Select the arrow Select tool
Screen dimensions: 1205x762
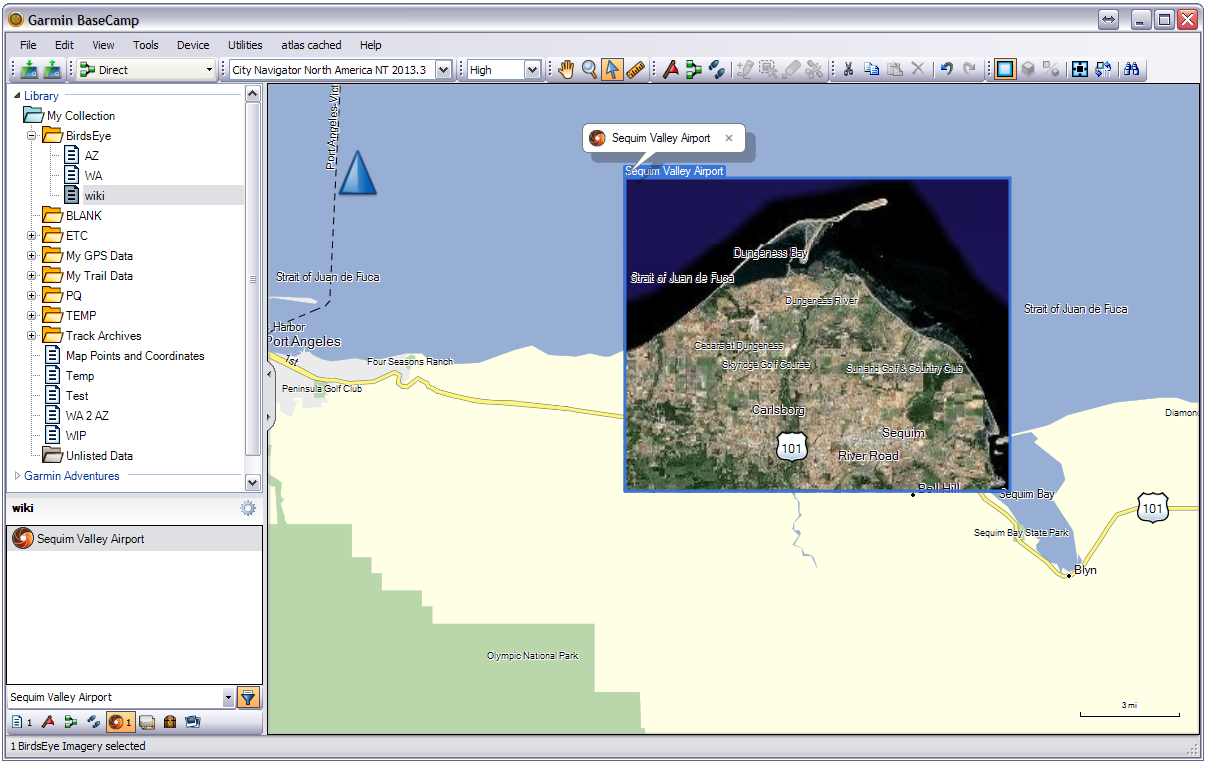(612, 69)
